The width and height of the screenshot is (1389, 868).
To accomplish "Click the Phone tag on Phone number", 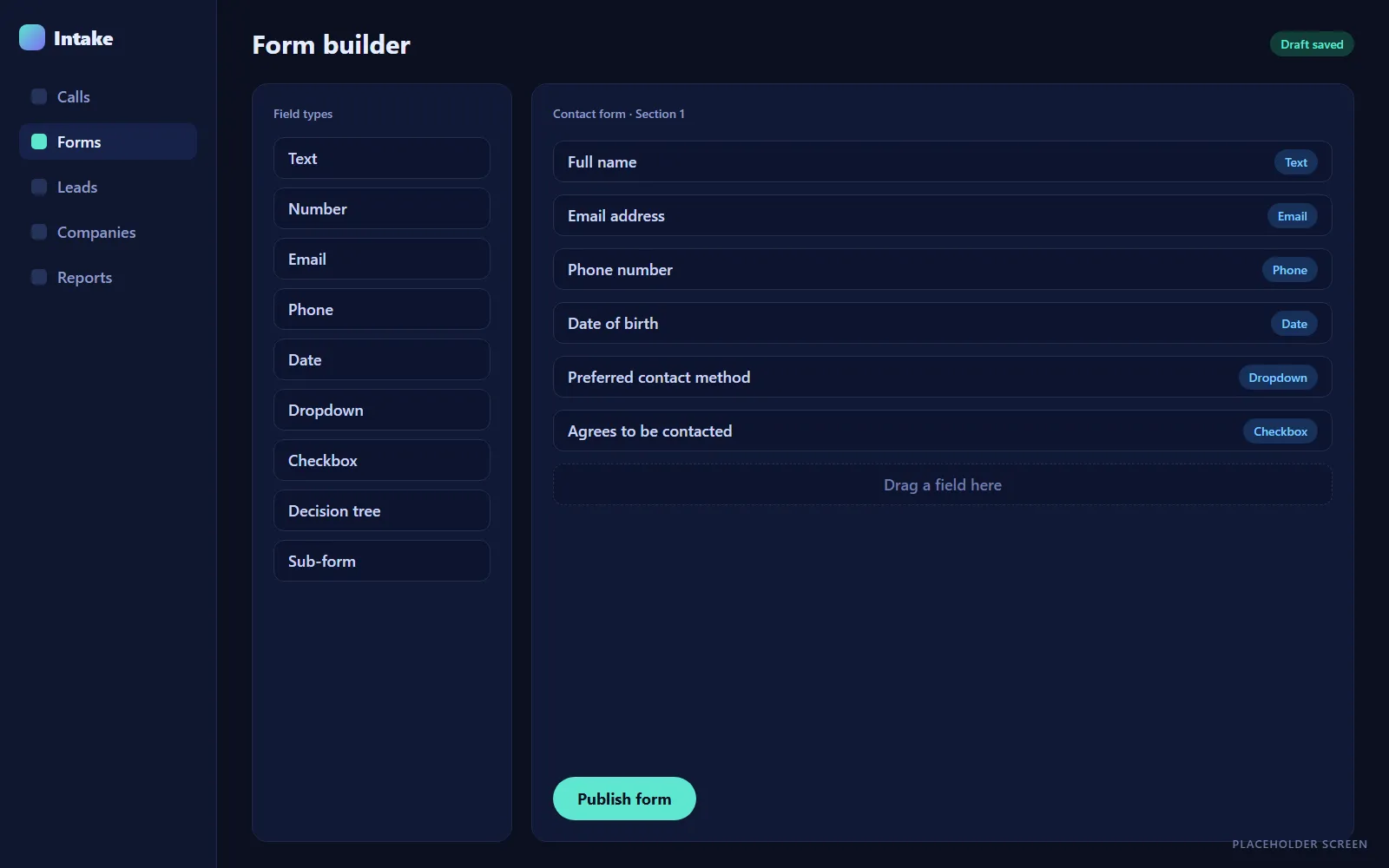I will [x=1290, y=270].
